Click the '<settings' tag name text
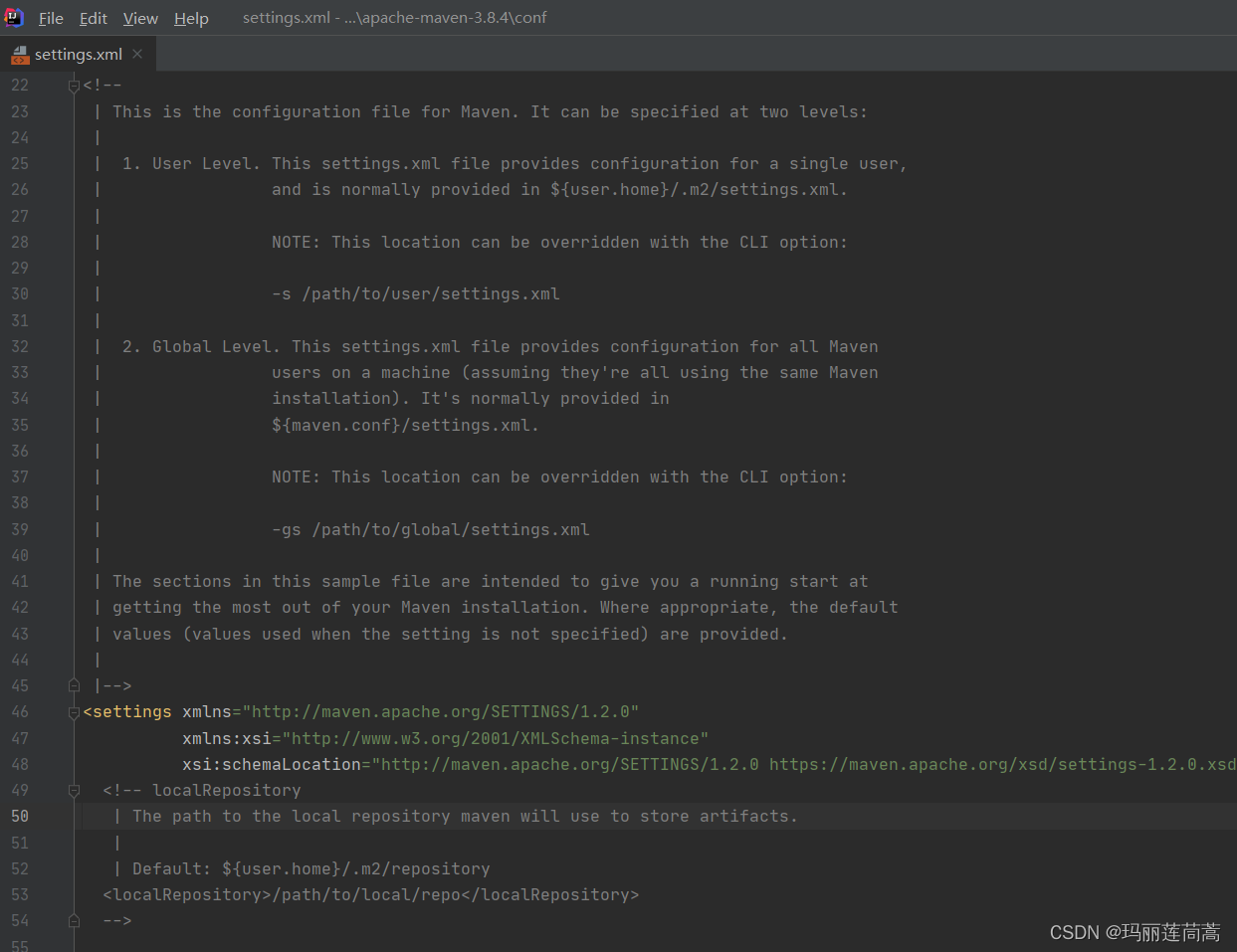This screenshot has width=1237, height=952. tap(127, 711)
